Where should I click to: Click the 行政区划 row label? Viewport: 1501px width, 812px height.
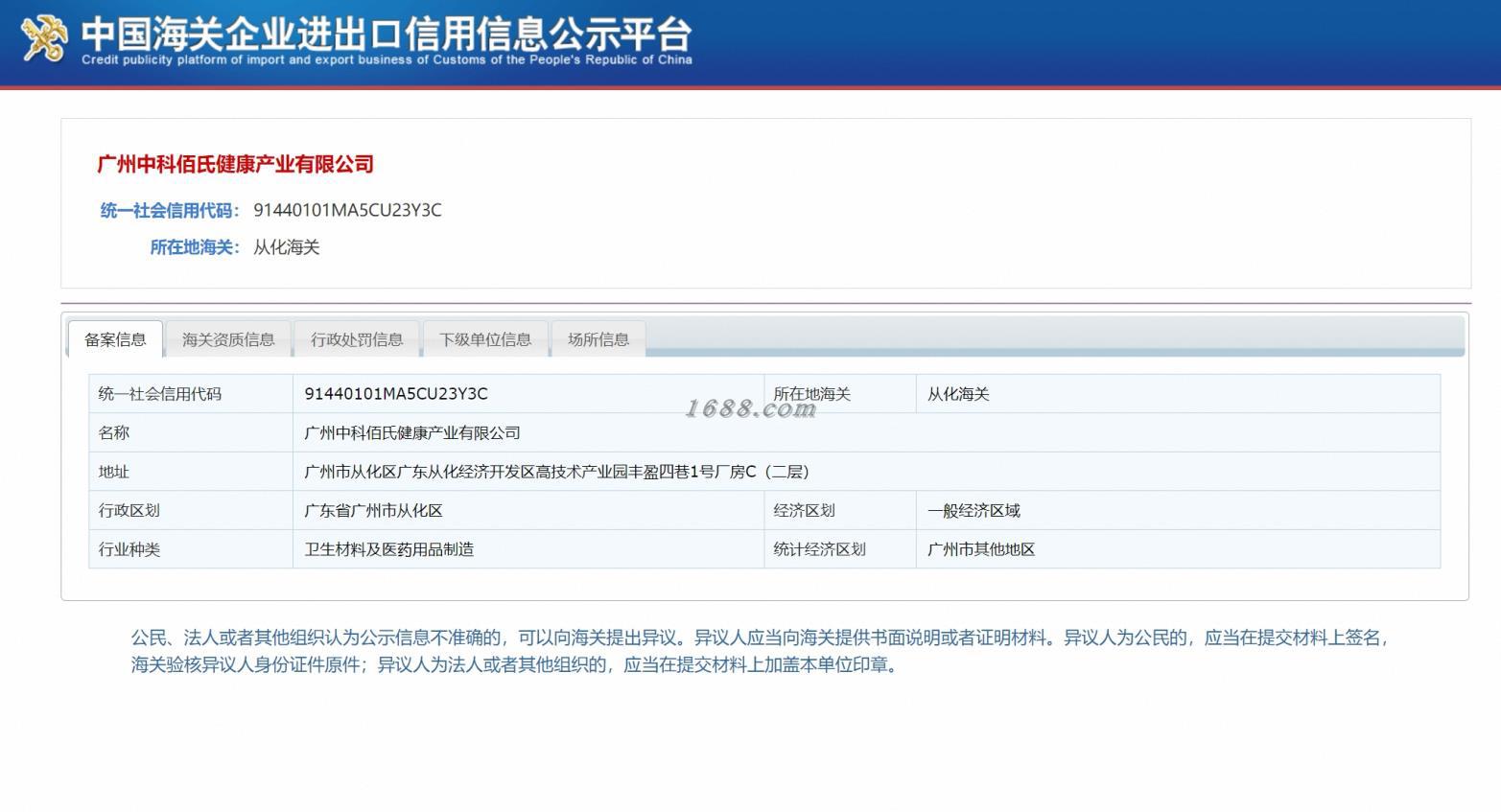[x=191, y=511]
